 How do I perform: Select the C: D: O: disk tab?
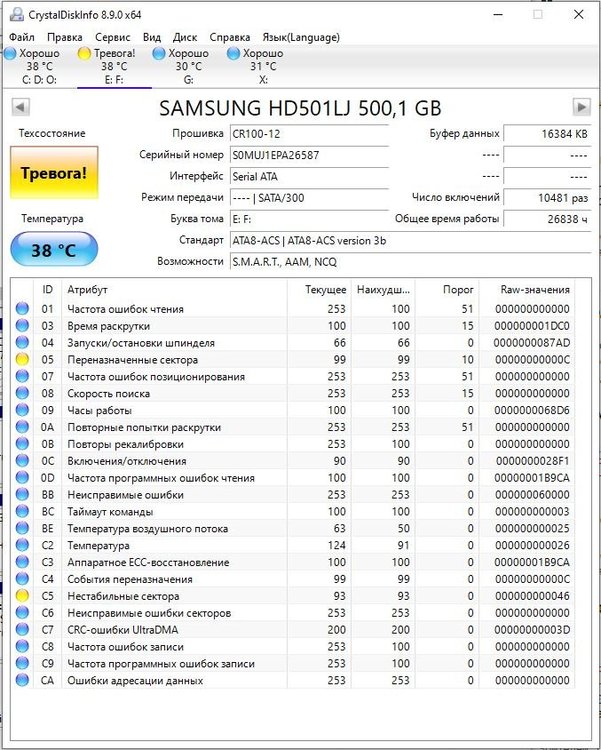[39, 66]
